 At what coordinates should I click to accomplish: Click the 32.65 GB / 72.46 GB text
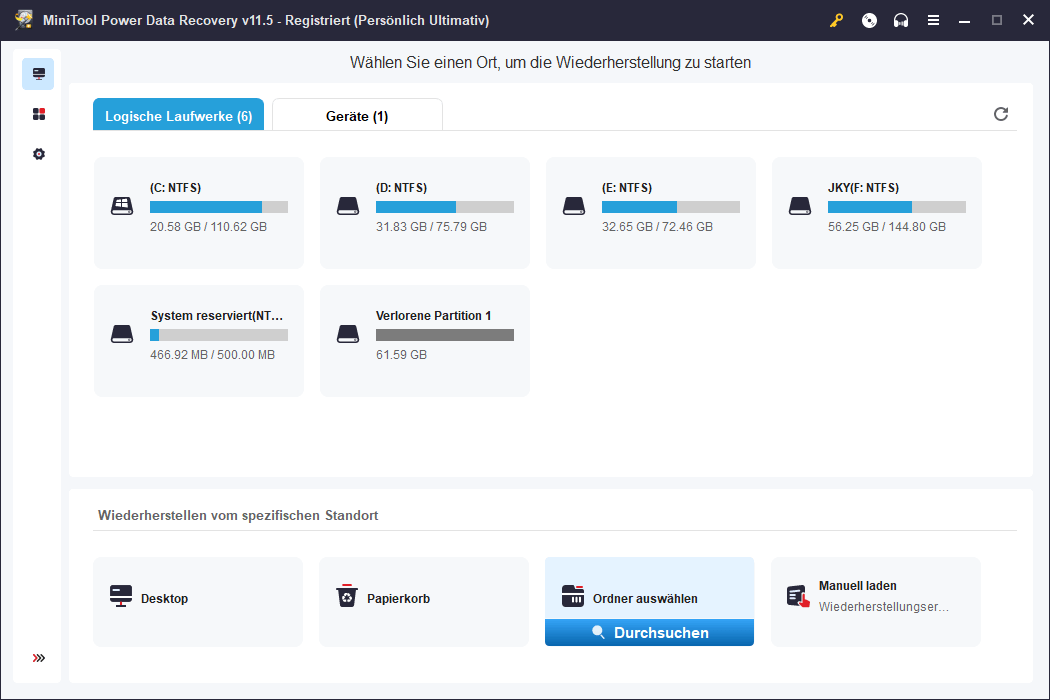click(x=657, y=226)
